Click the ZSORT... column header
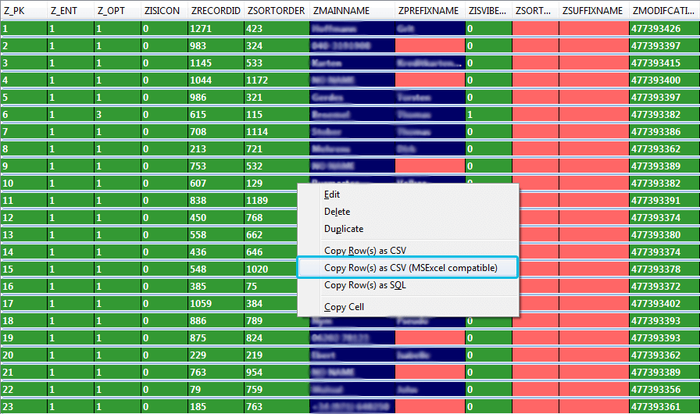The height and width of the screenshot is (414, 700). (535, 11)
